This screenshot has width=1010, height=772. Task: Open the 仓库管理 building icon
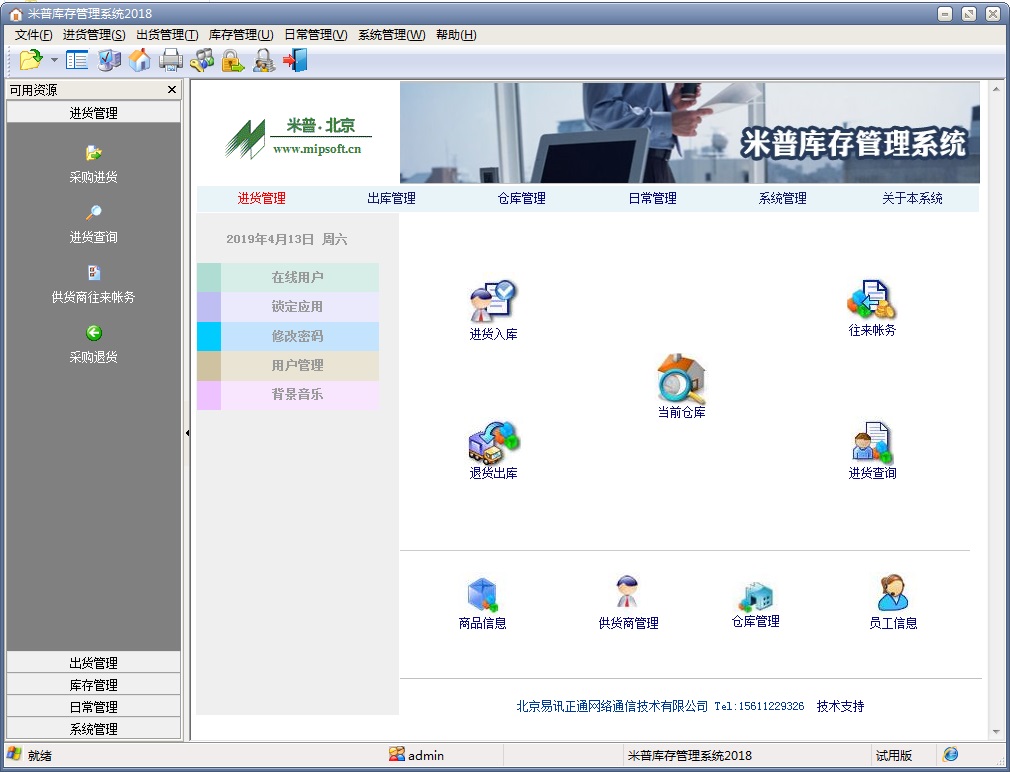tap(756, 604)
